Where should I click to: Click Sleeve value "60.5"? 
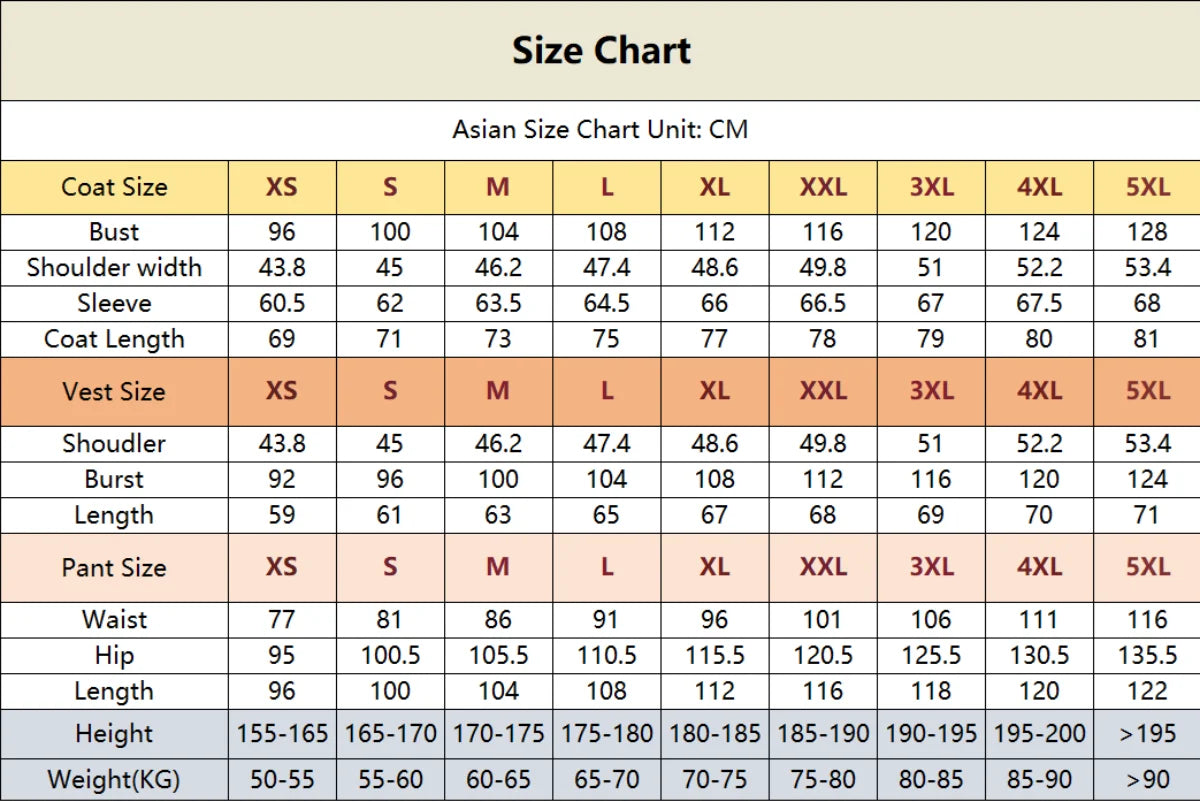point(282,303)
